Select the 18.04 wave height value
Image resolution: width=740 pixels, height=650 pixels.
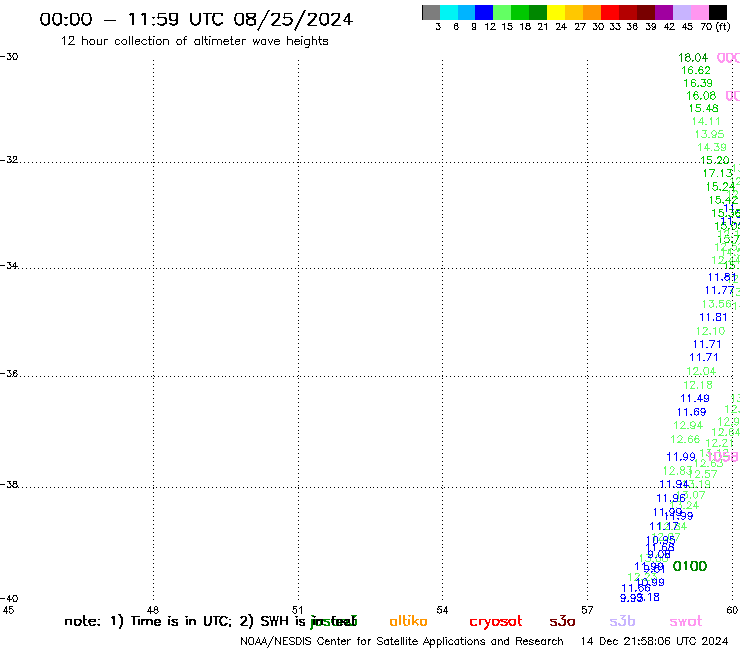click(x=693, y=58)
